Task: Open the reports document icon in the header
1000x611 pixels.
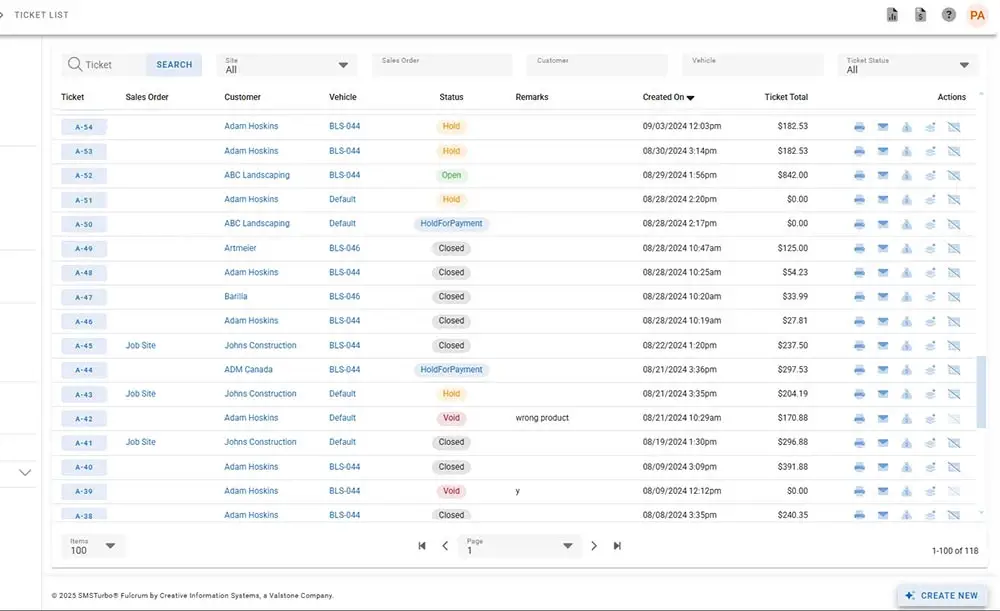Action: click(x=892, y=14)
